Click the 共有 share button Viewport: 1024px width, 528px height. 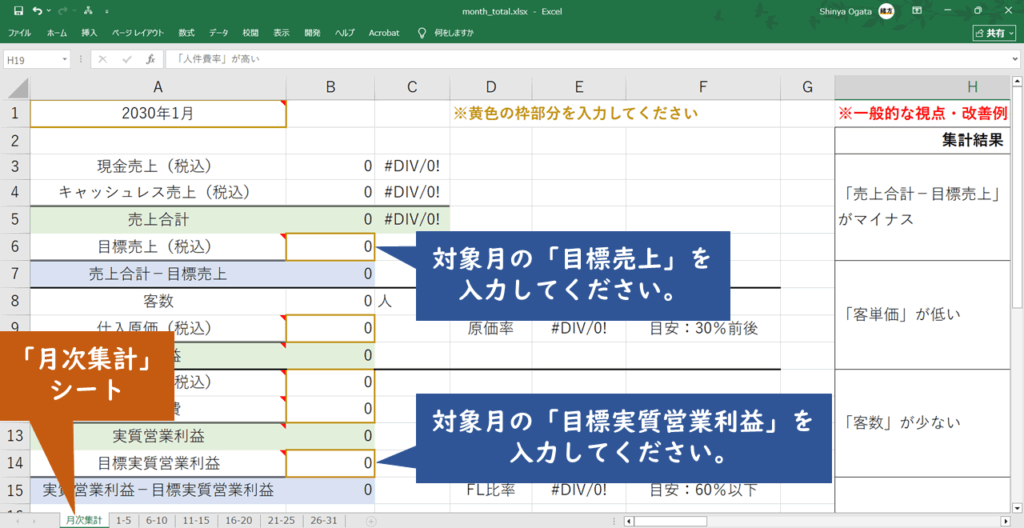click(x=993, y=33)
